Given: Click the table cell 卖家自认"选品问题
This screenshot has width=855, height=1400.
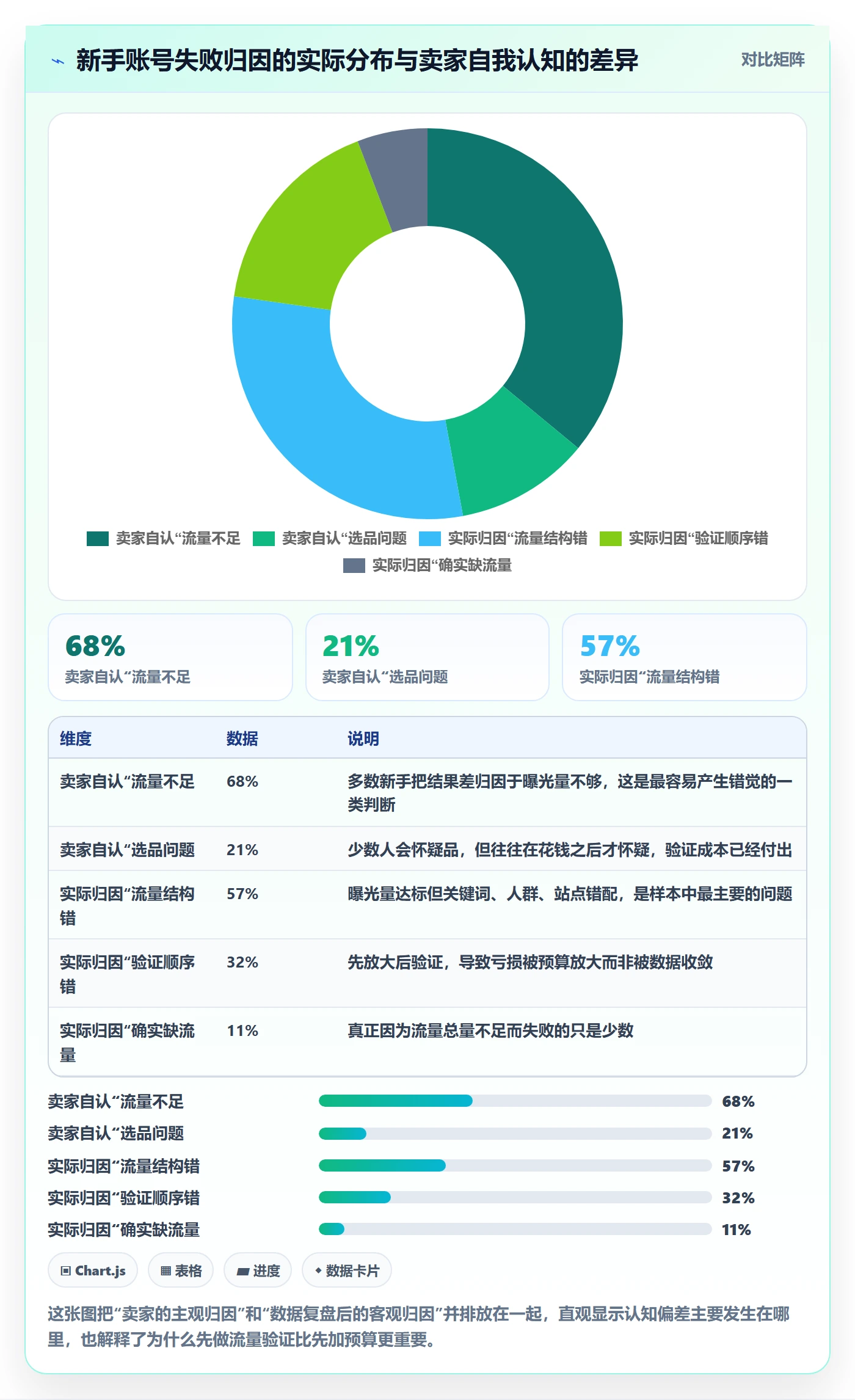Looking at the screenshot, I should [127, 850].
